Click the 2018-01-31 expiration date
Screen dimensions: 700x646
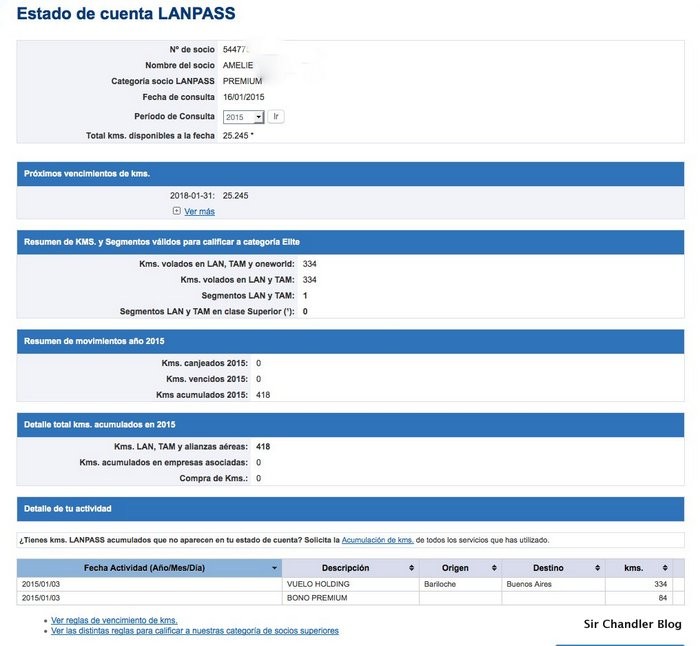coord(192,196)
